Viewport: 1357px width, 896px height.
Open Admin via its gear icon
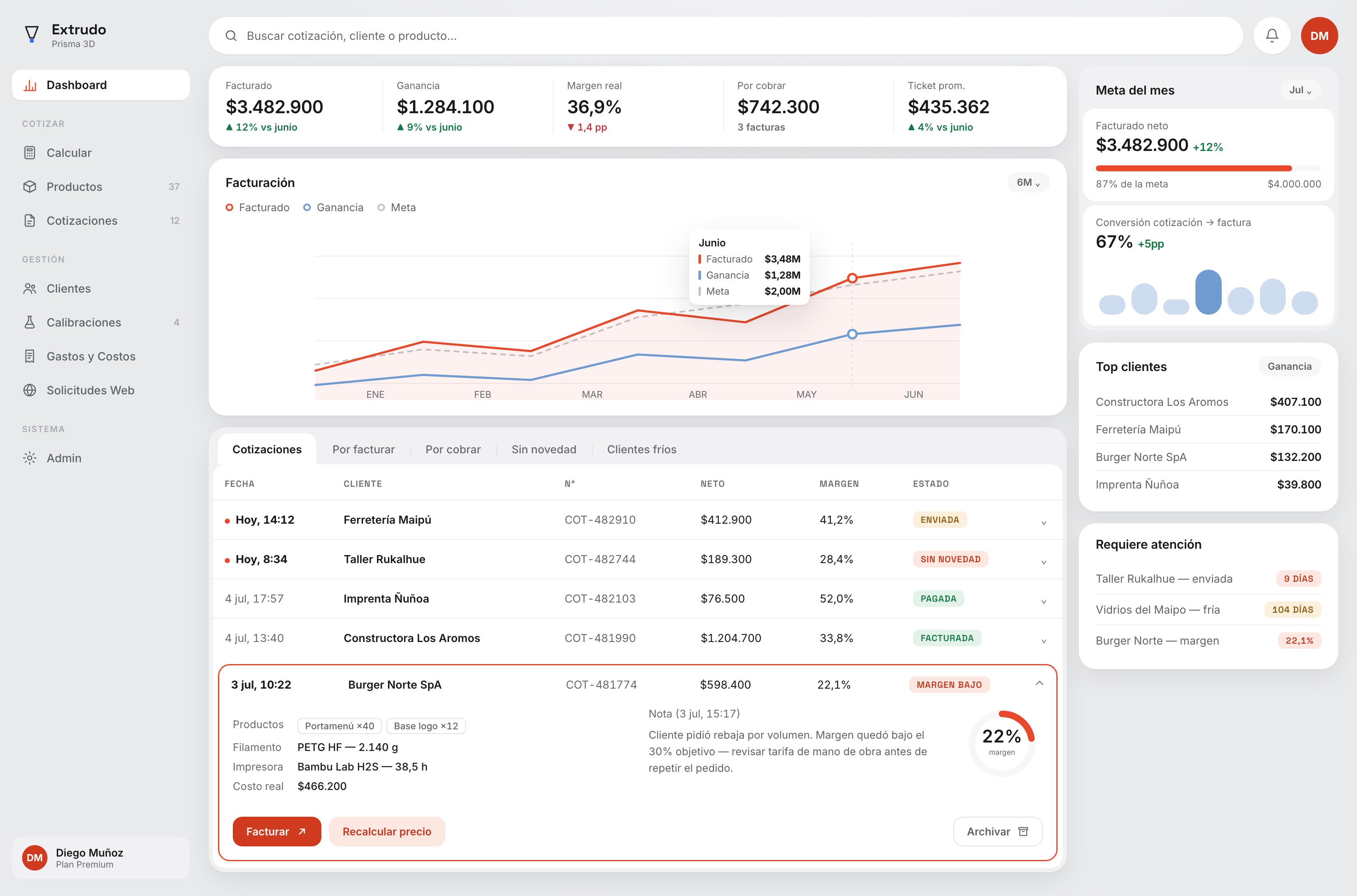pos(30,458)
